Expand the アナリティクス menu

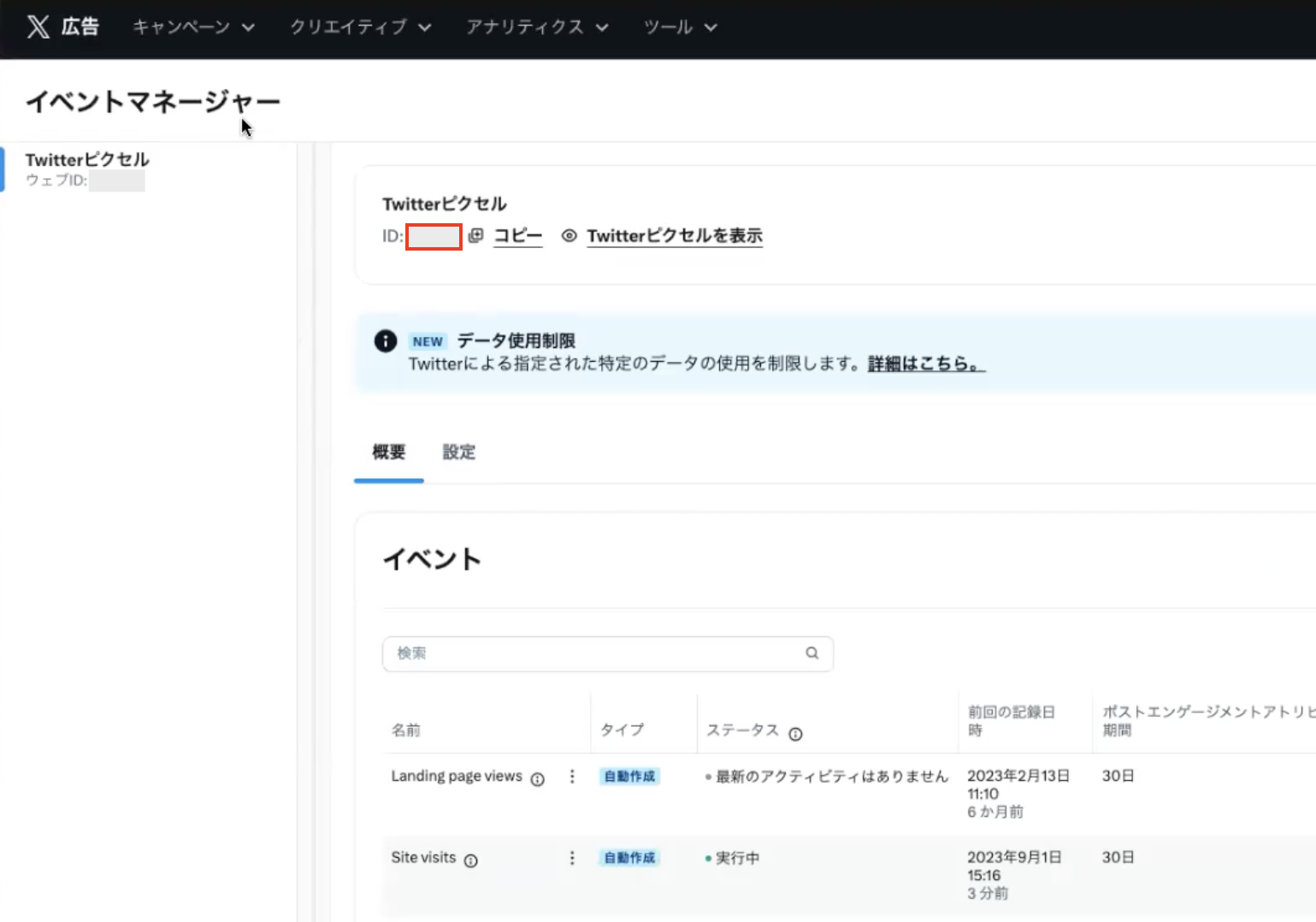(x=537, y=27)
